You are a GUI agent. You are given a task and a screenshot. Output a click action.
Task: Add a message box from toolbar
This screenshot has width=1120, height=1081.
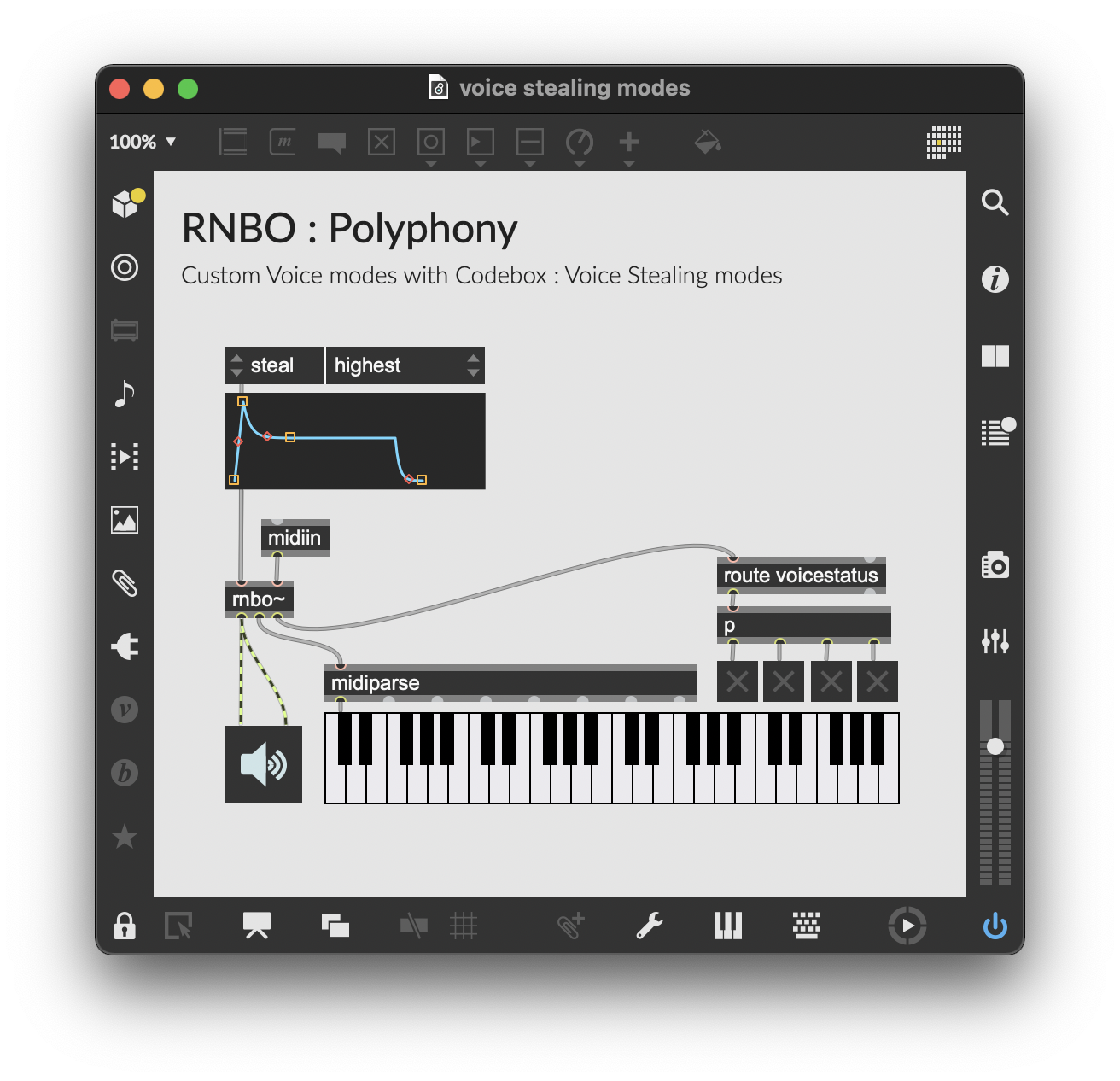pyautogui.click(x=283, y=142)
